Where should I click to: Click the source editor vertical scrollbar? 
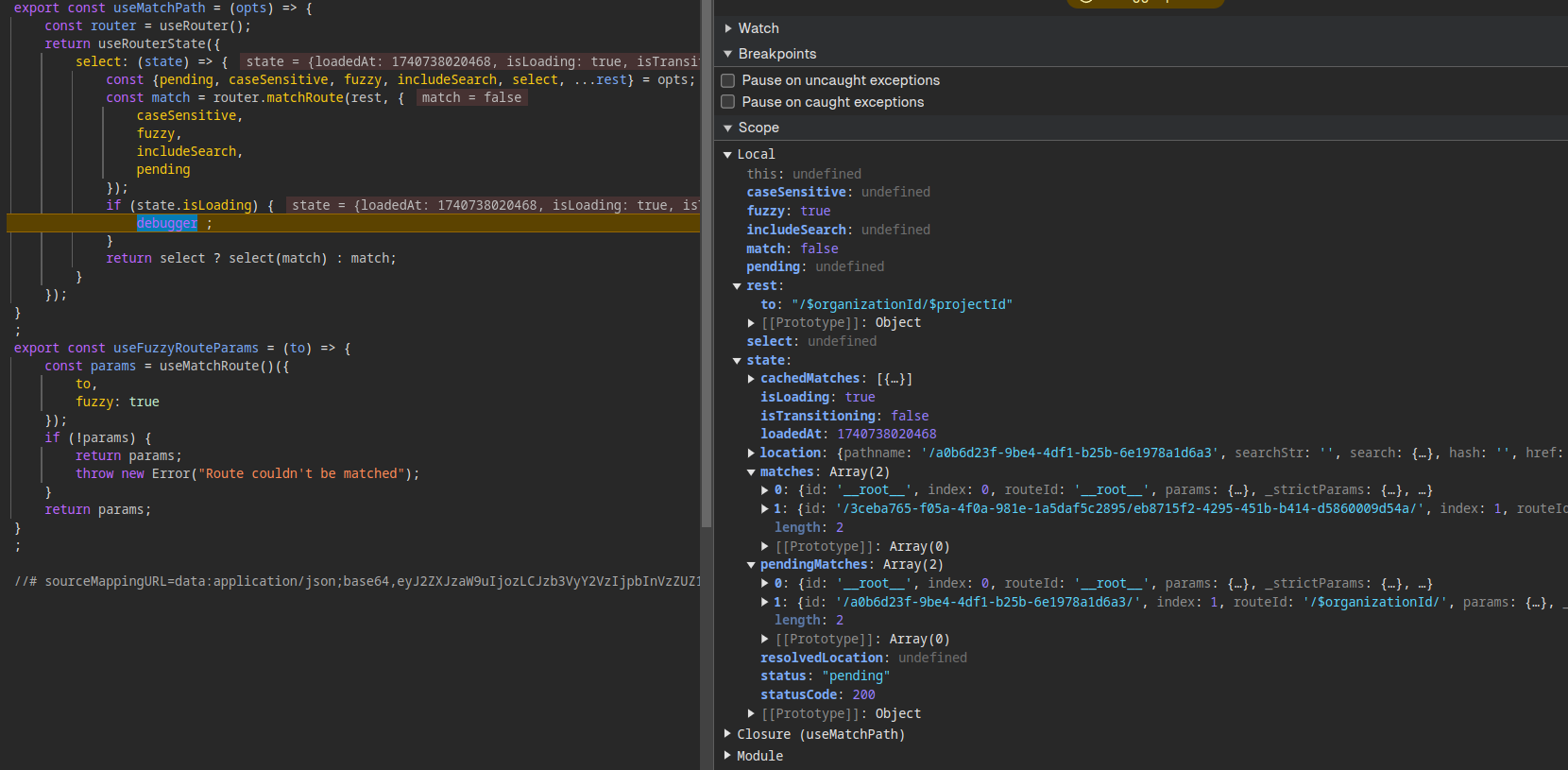pos(707,264)
